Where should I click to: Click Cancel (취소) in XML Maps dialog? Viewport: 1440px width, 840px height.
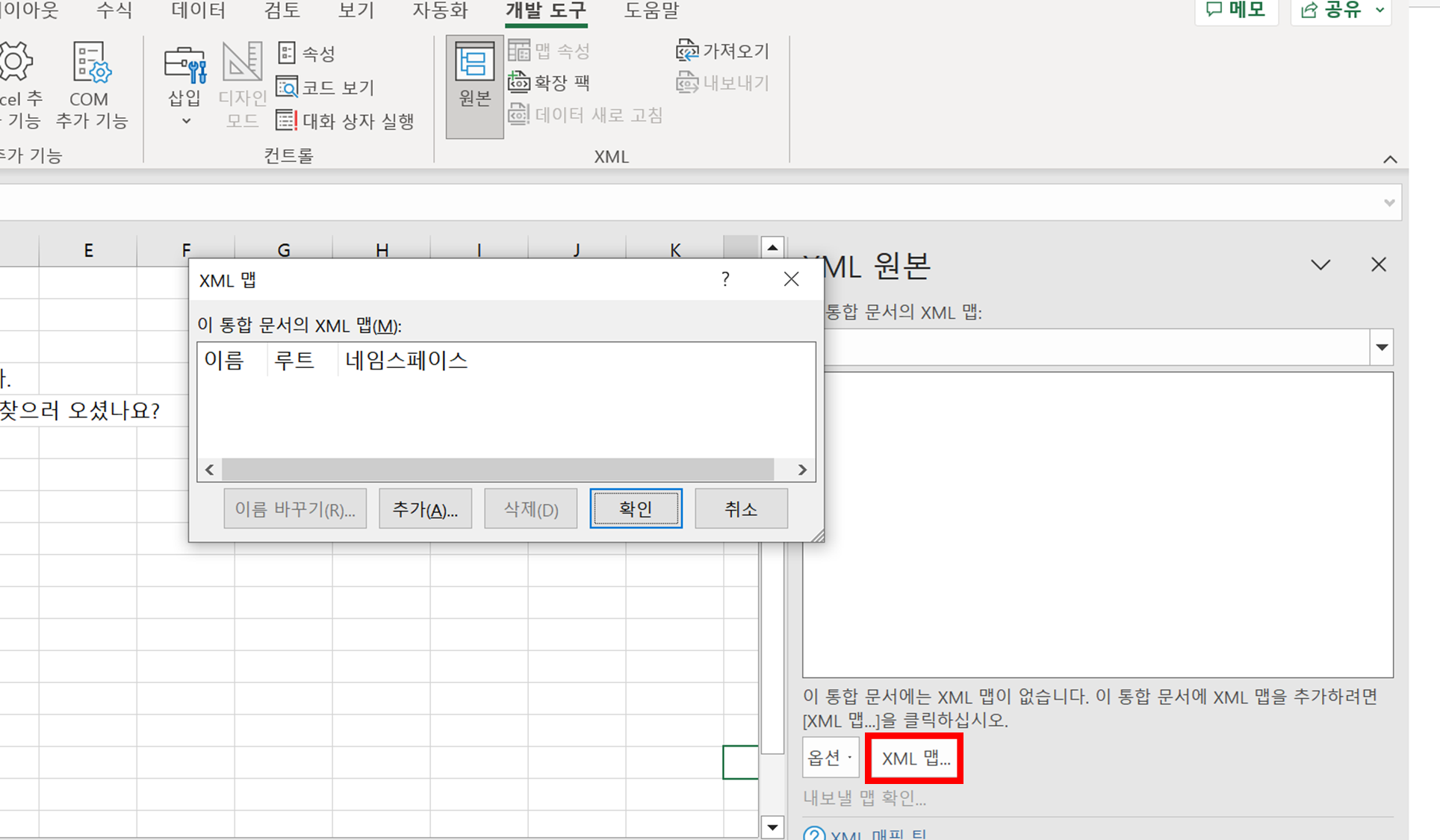coord(741,509)
